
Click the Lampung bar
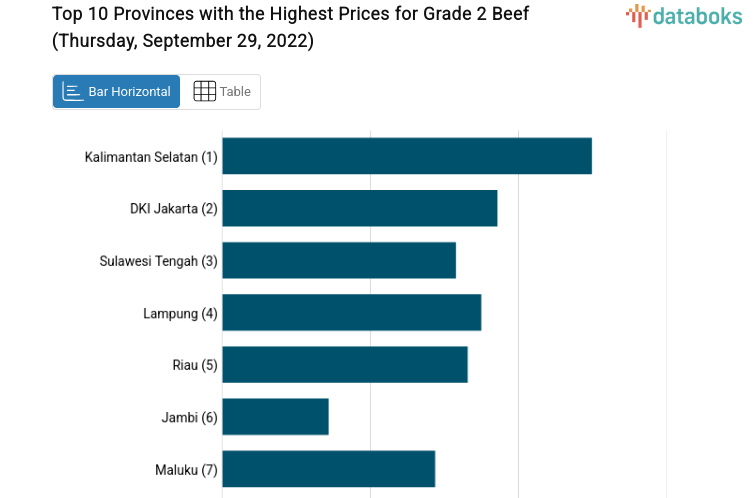coord(351,312)
